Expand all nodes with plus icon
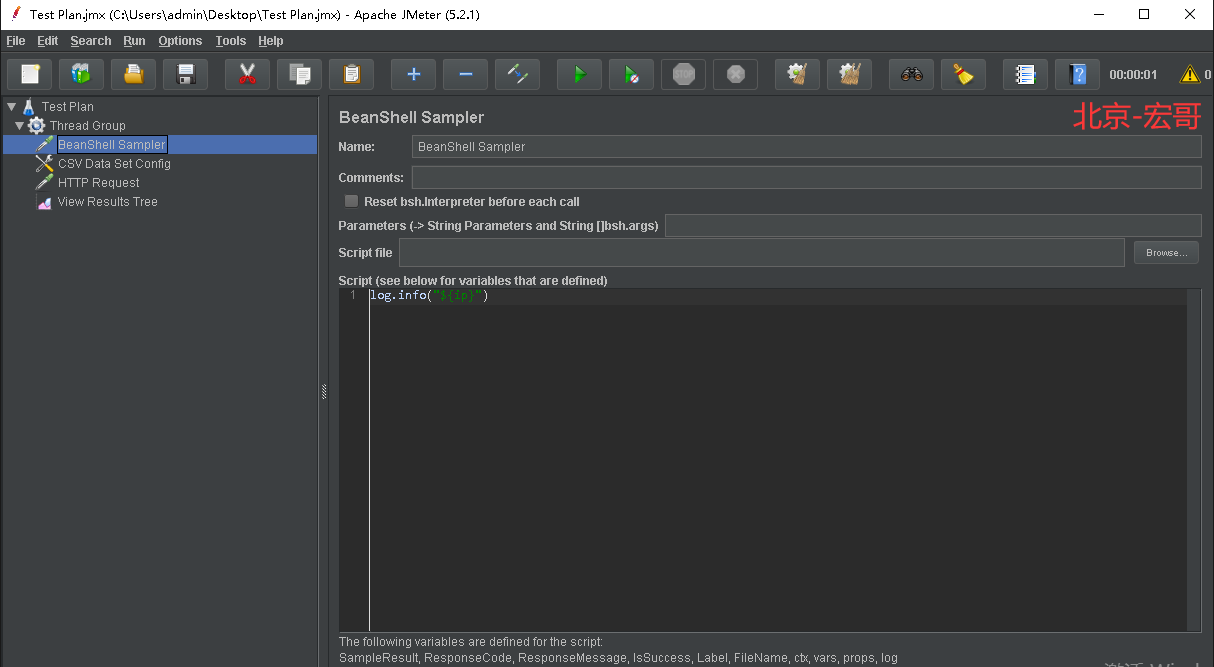Screen dimensions: 1214x667 (x=414, y=74)
